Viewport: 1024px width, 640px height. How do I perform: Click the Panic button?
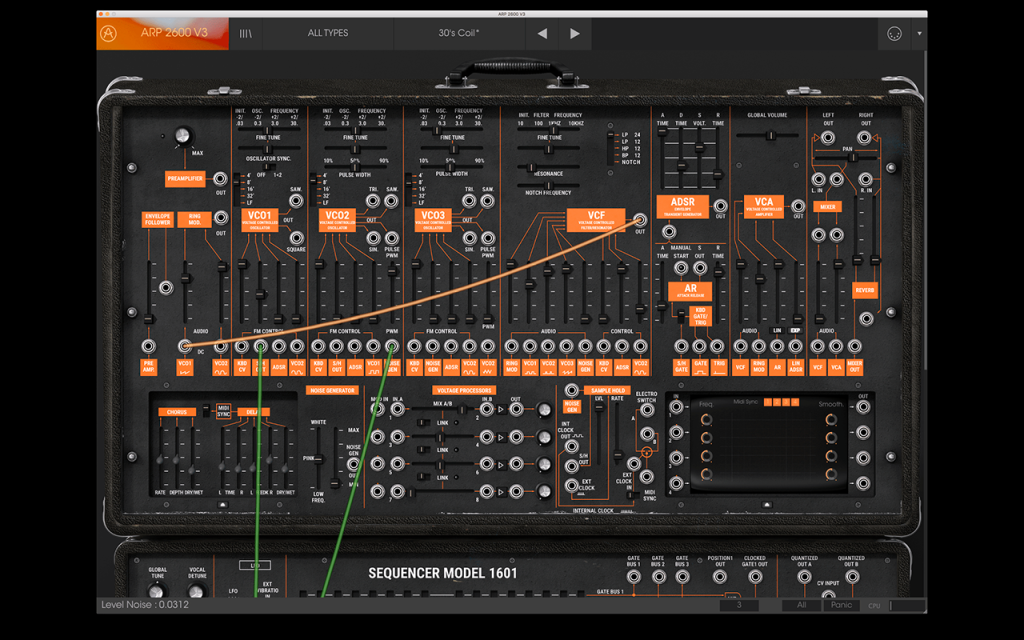(841, 605)
